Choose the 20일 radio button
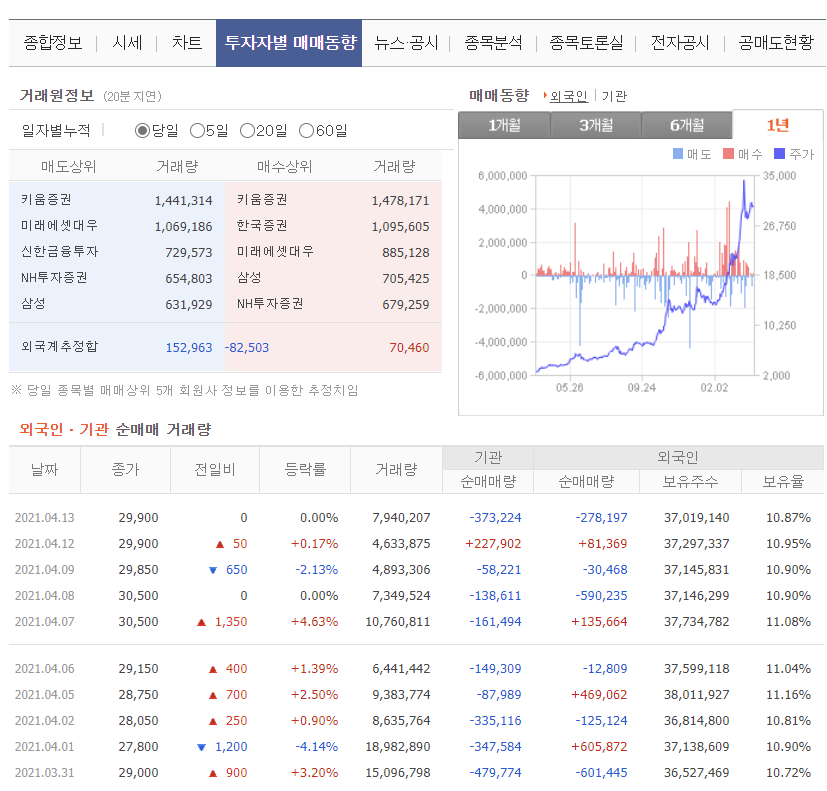The image size is (827, 791). pos(247,130)
